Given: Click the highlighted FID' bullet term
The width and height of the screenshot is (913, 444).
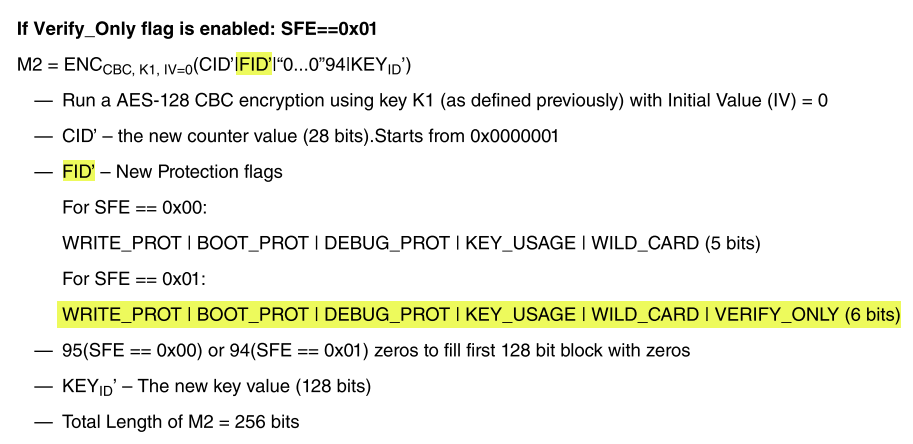Looking at the screenshot, I should point(78,172).
